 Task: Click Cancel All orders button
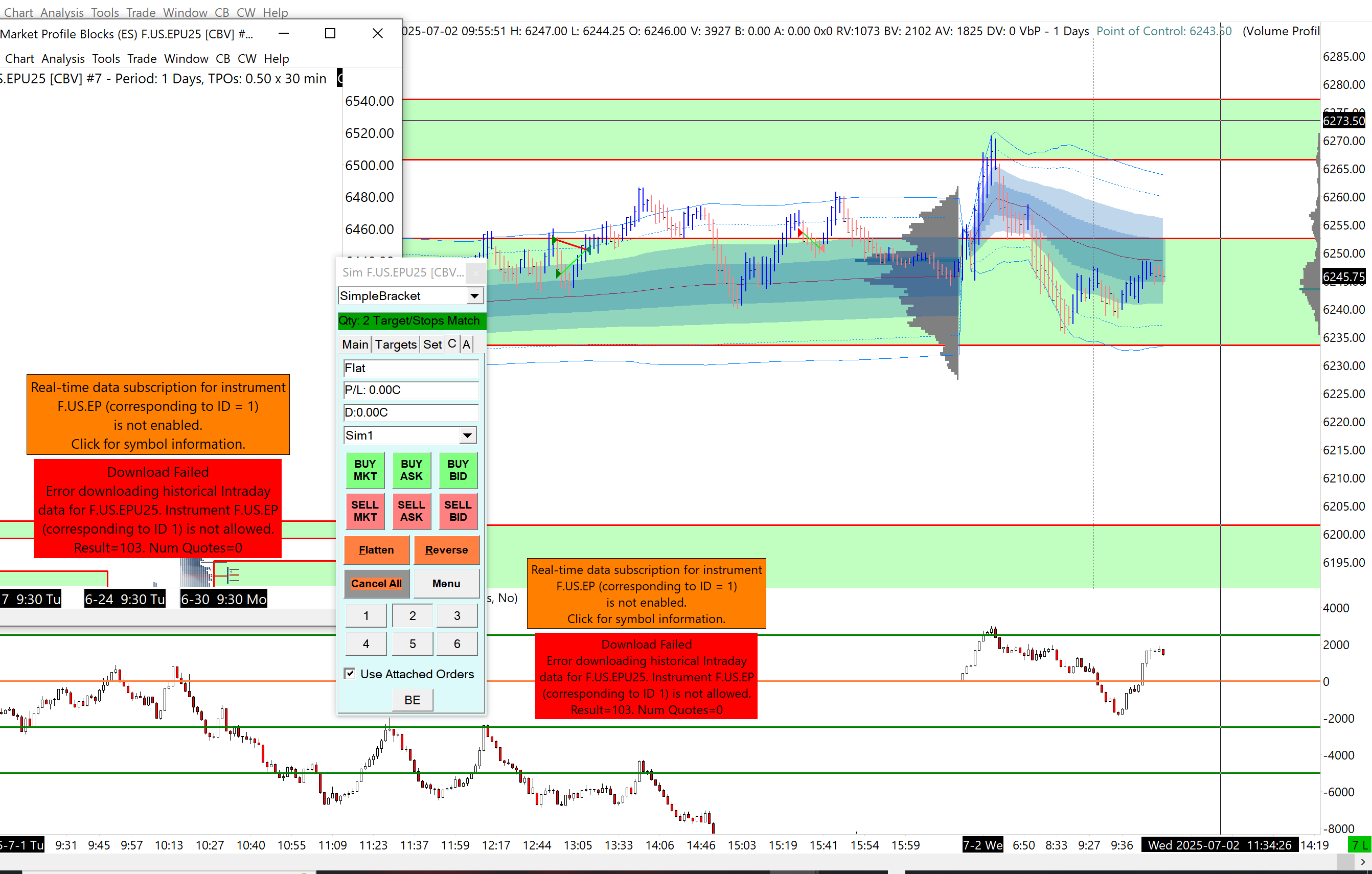376,583
